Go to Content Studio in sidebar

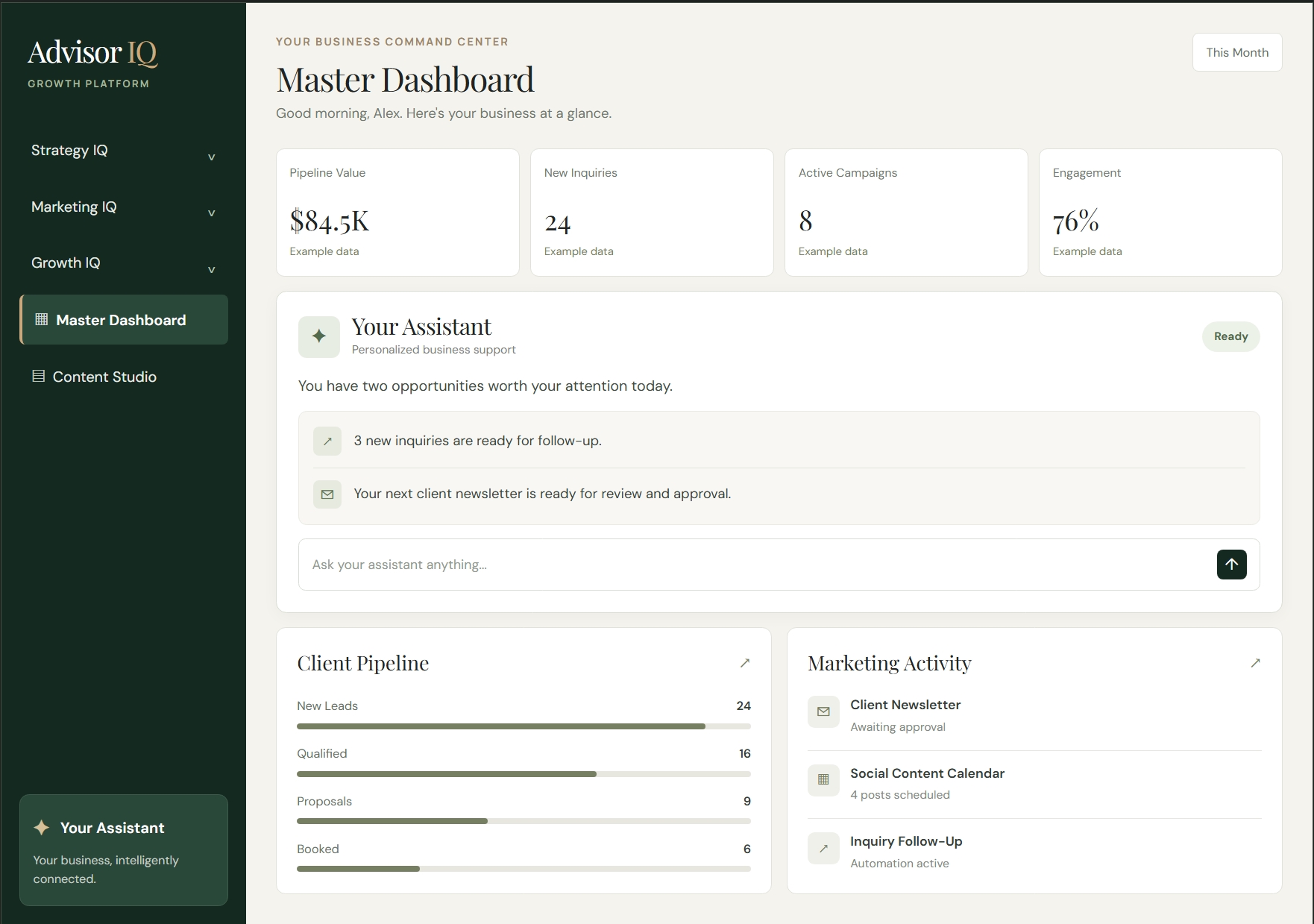point(123,377)
